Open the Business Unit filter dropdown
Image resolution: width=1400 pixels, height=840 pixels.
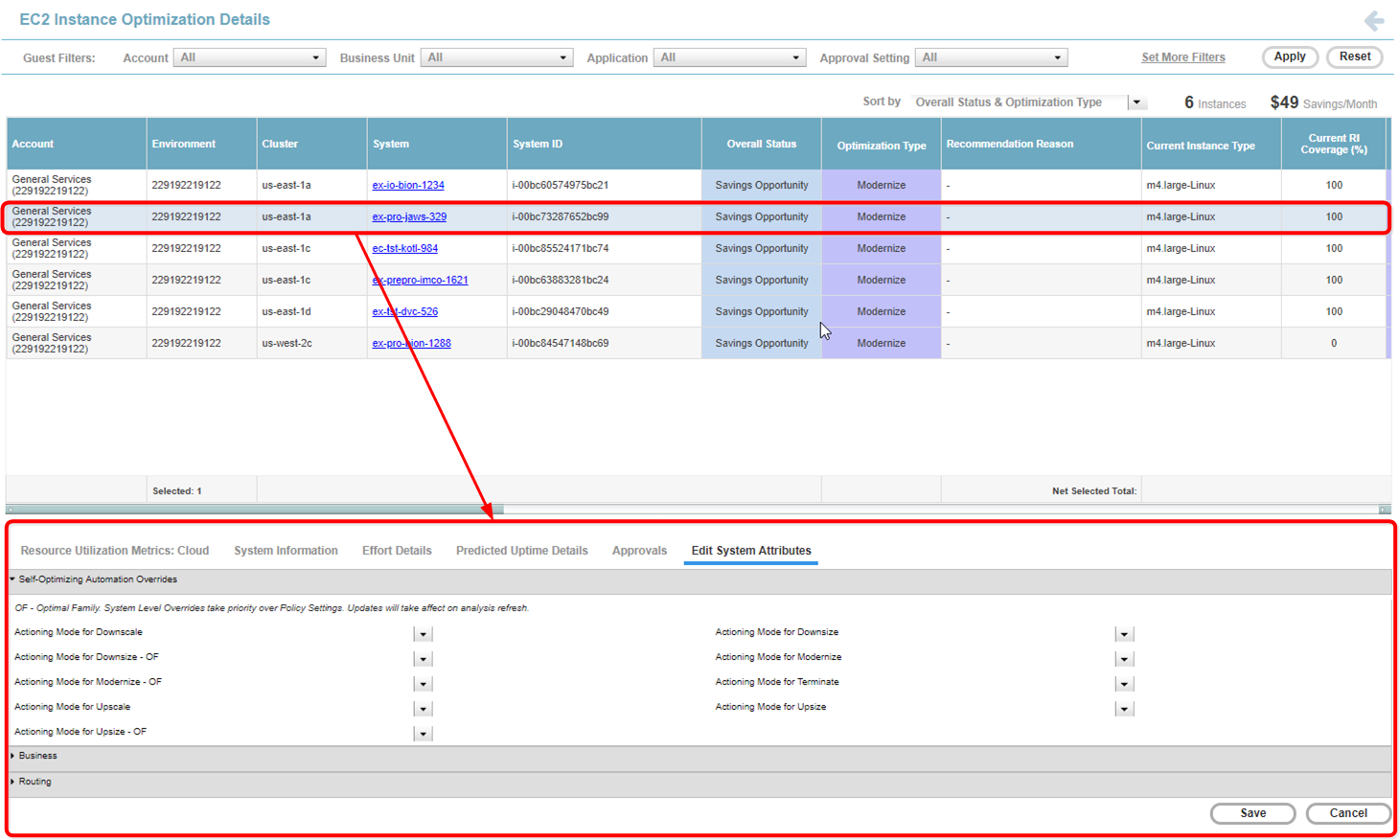497,57
